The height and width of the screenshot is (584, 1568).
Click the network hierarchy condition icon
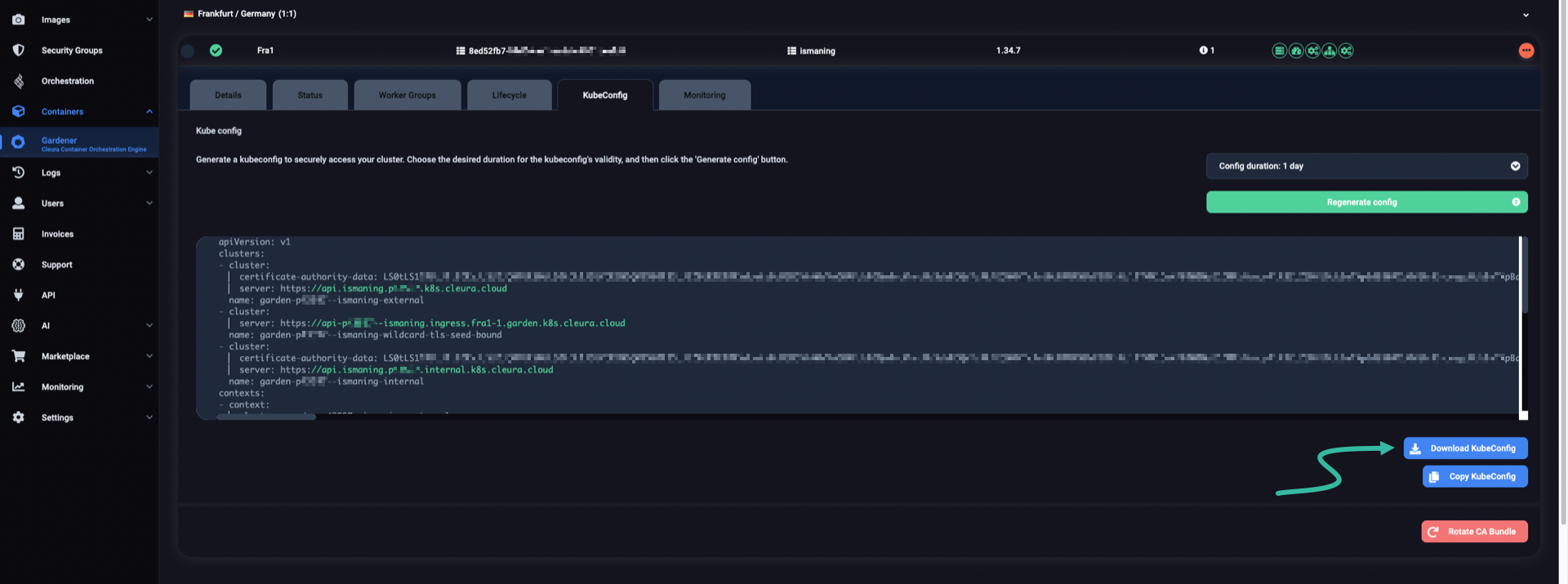(1330, 51)
